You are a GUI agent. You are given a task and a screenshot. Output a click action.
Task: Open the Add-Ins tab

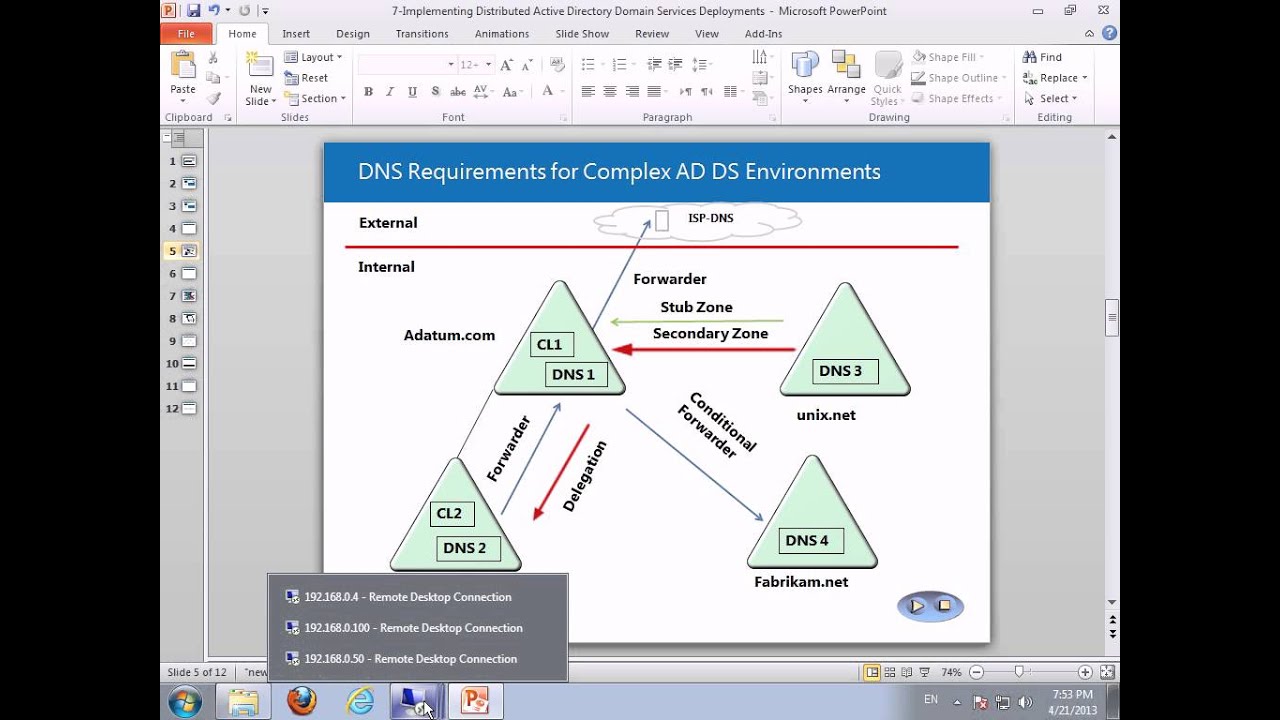coord(764,33)
